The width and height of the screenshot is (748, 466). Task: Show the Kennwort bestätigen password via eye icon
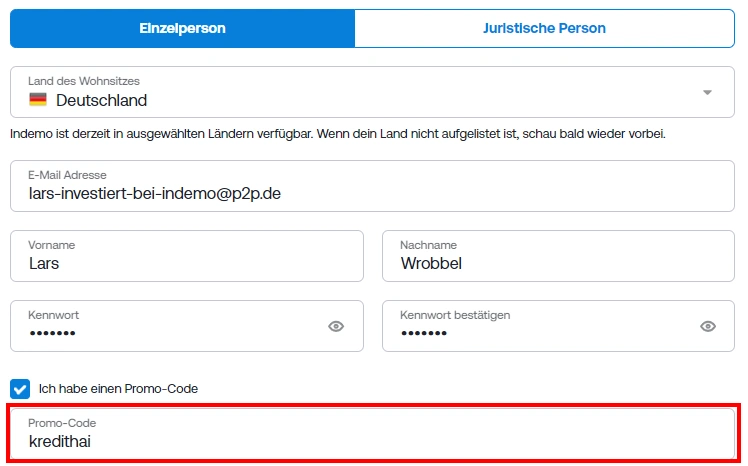tap(707, 326)
